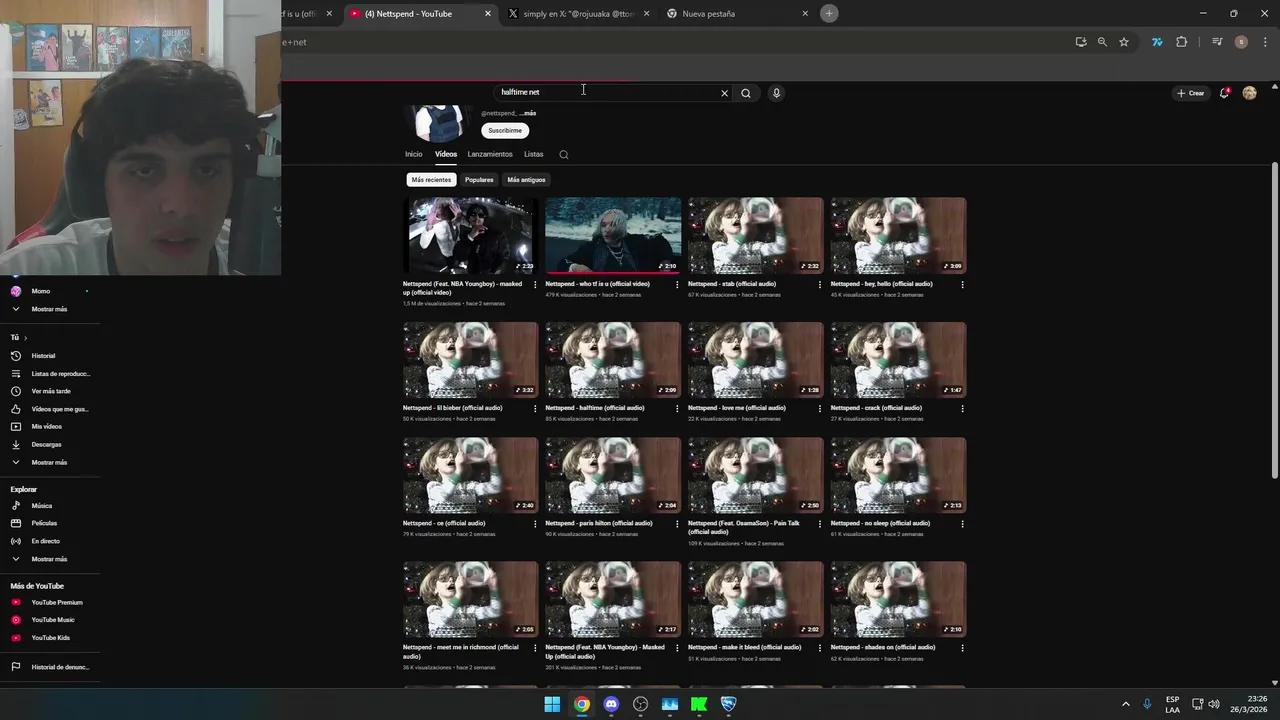Viewport: 1280px width, 720px height.
Task: Expand the Tú section chevron
Action: 25,338
